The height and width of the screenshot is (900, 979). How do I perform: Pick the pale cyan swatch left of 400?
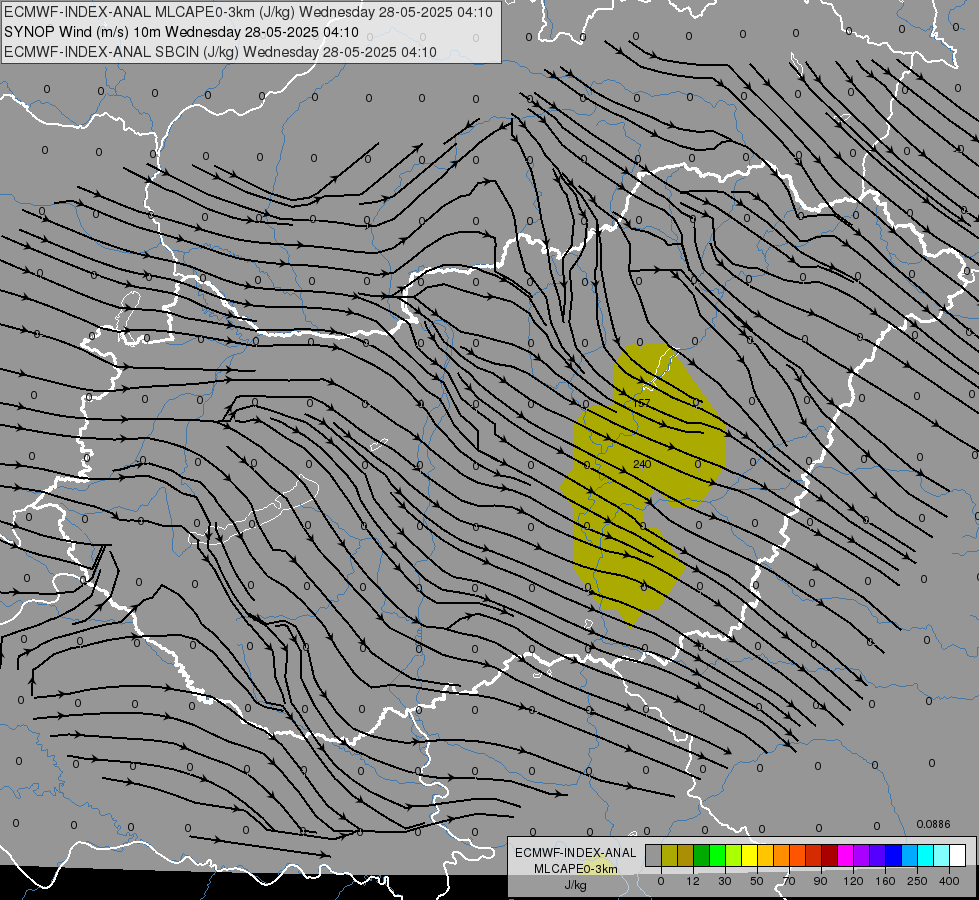942,855
